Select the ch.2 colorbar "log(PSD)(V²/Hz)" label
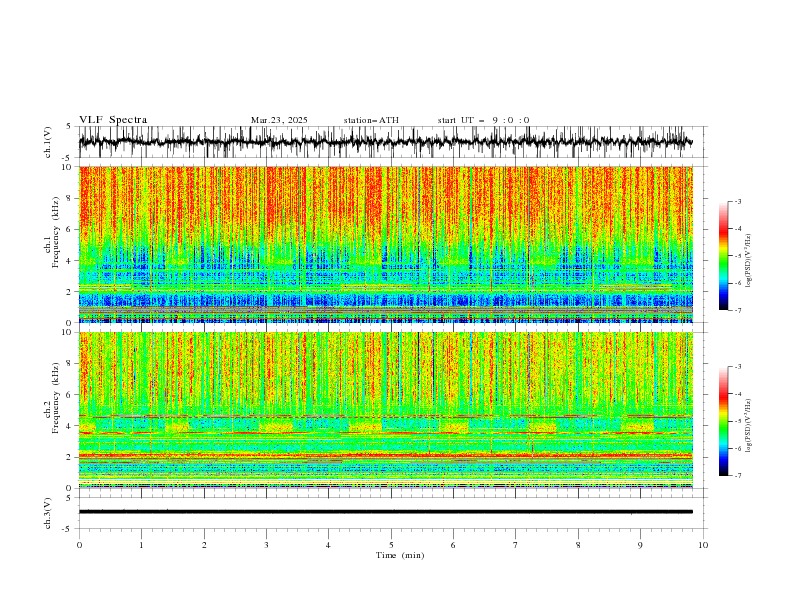Viewport: 792px width, 612px height. [x=749, y=425]
